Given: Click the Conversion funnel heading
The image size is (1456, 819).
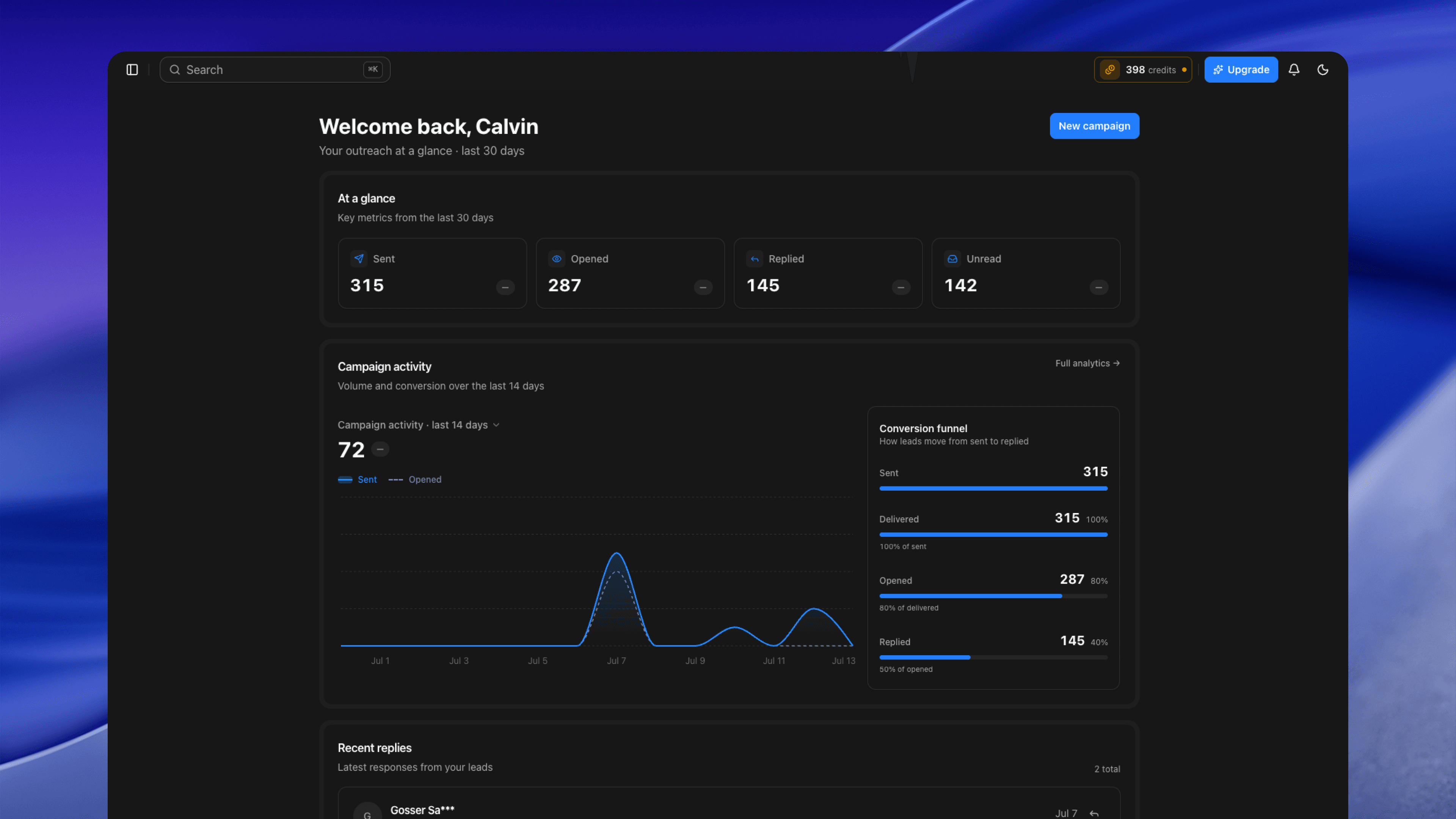Looking at the screenshot, I should click(x=923, y=428).
